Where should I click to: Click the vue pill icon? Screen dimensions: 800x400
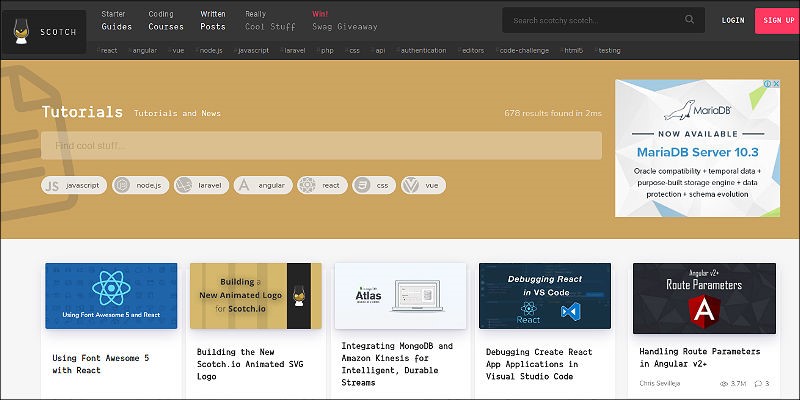pyautogui.click(x=410, y=185)
